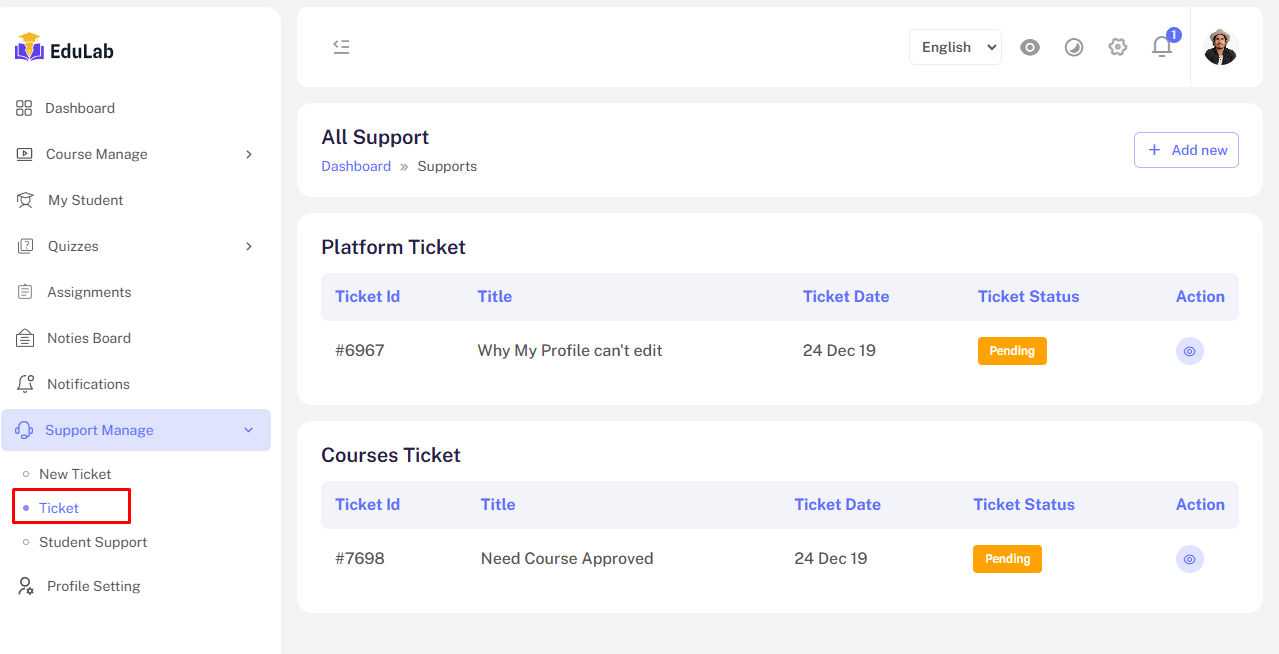1279x654 pixels.
Task: Click the EduLab logo
Action: [x=64, y=49]
